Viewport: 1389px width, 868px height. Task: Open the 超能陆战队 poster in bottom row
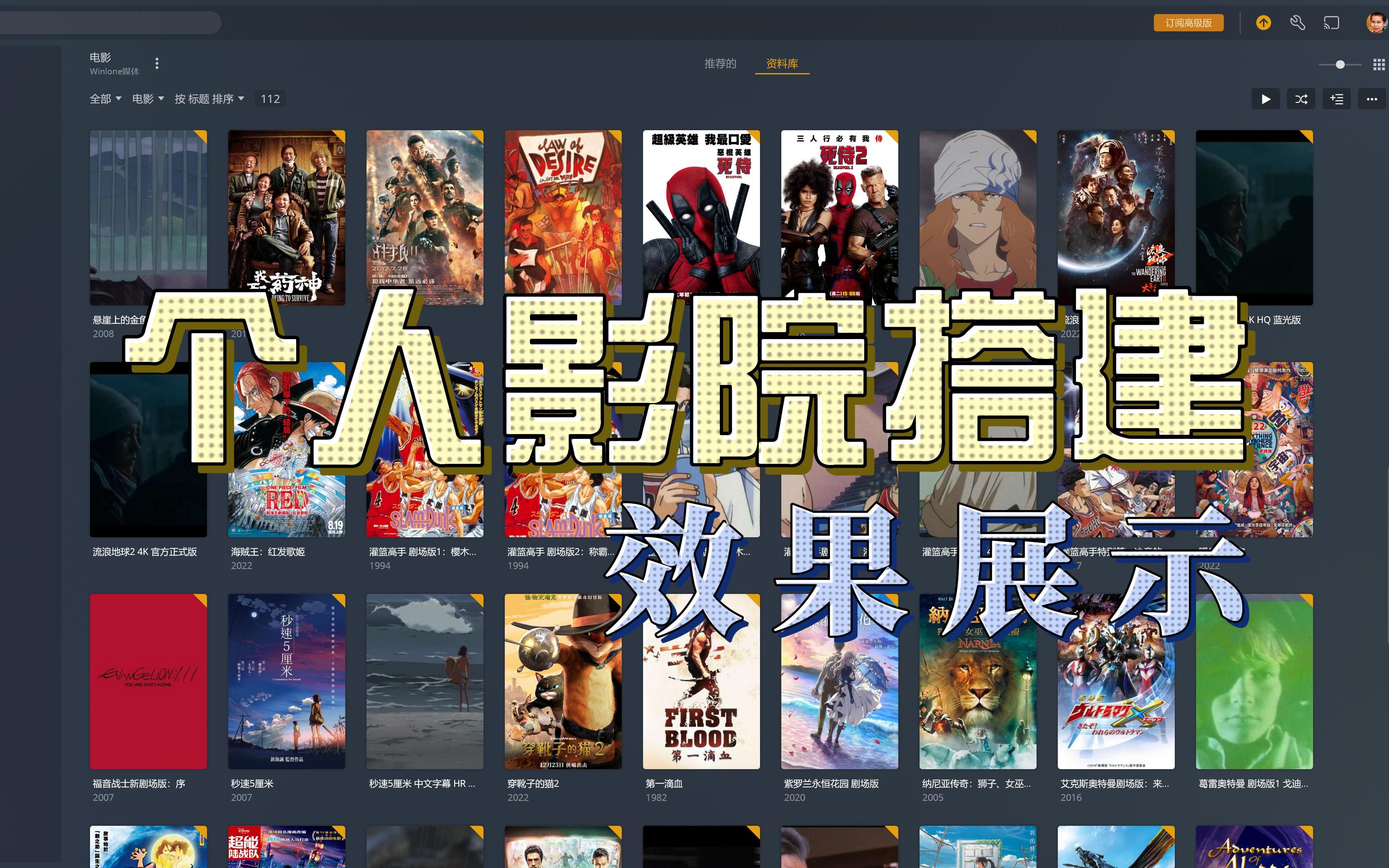tap(287, 847)
